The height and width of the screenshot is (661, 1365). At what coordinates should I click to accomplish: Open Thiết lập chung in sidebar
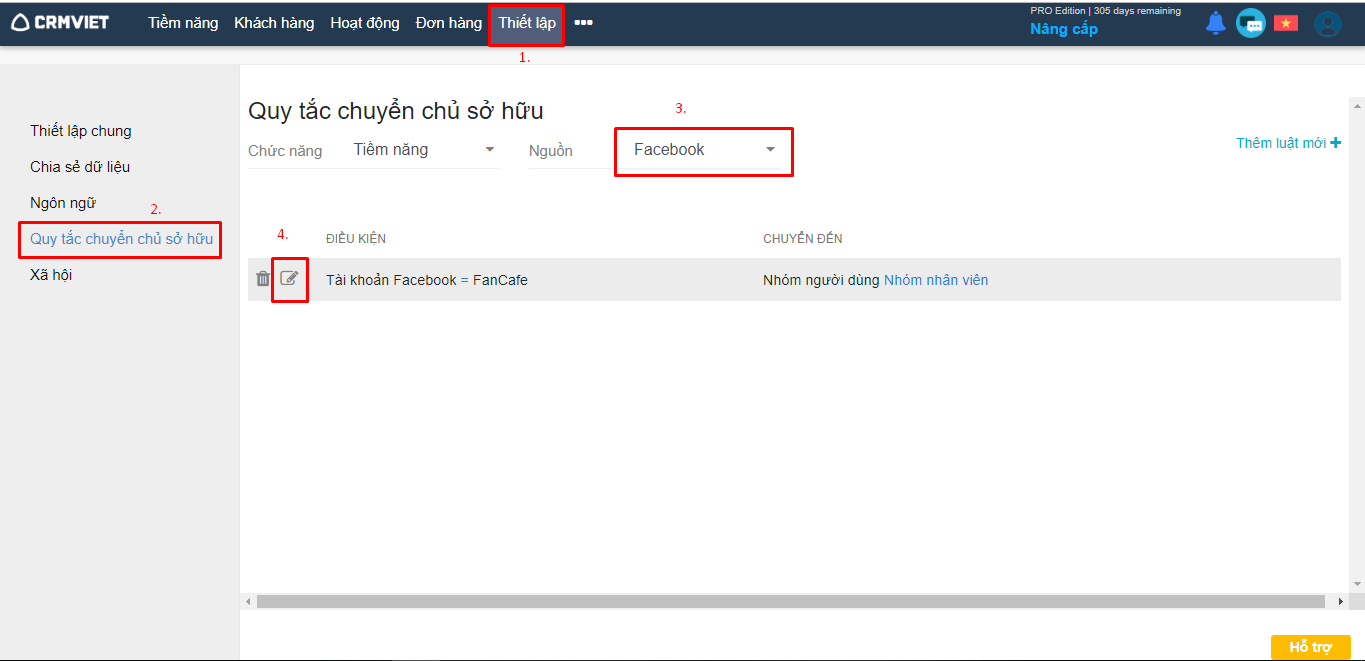coord(81,131)
